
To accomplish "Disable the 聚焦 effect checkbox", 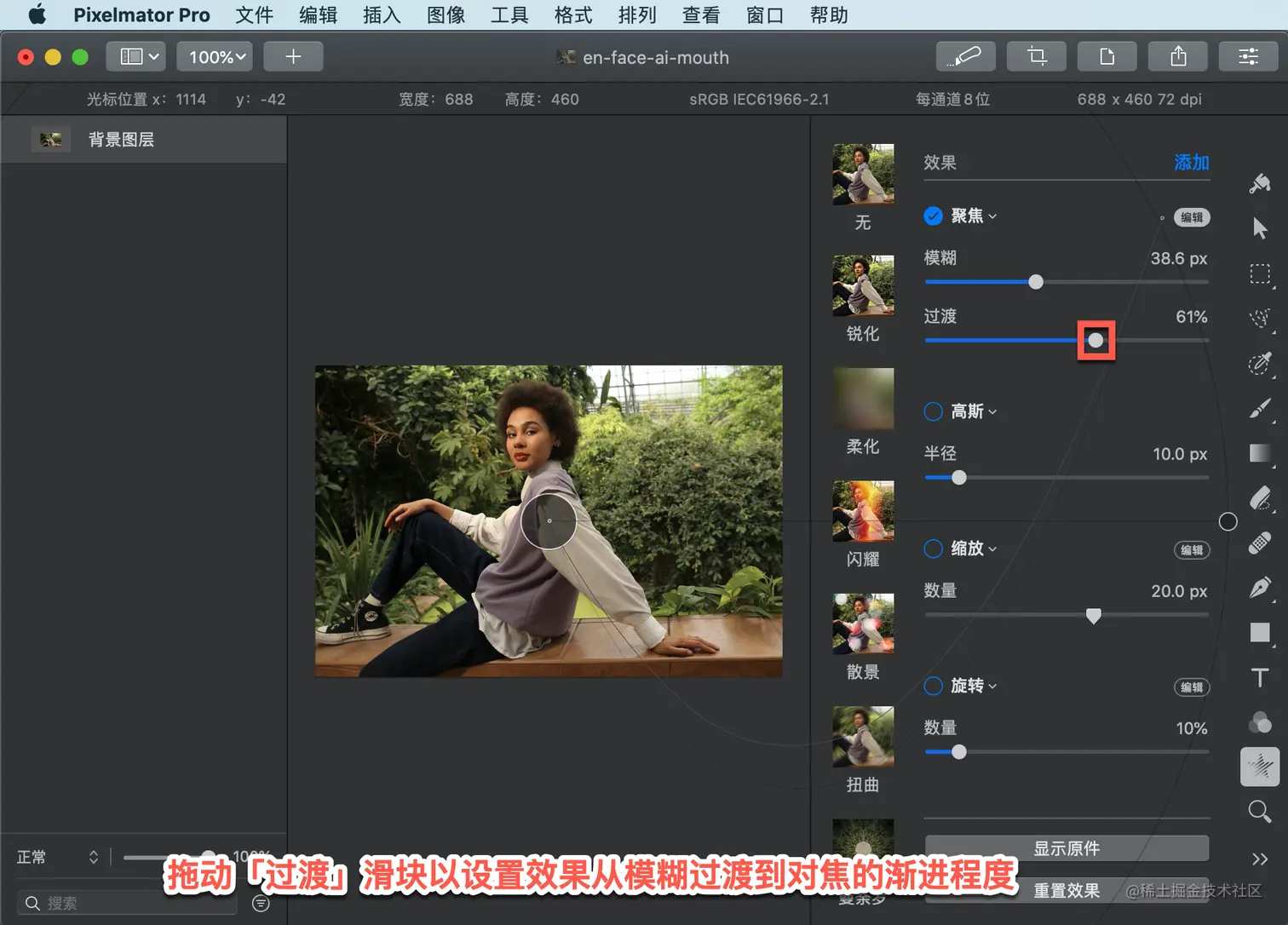I will [x=934, y=216].
